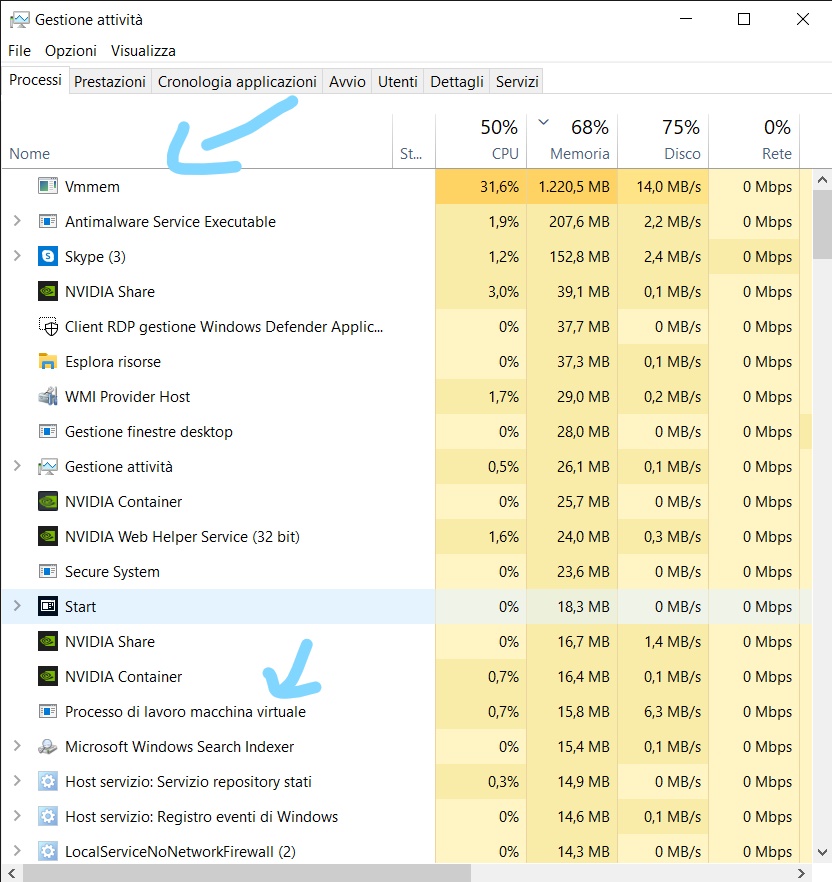Select the Processi tab
The height and width of the screenshot is (882, 832).
pos(35,80)
